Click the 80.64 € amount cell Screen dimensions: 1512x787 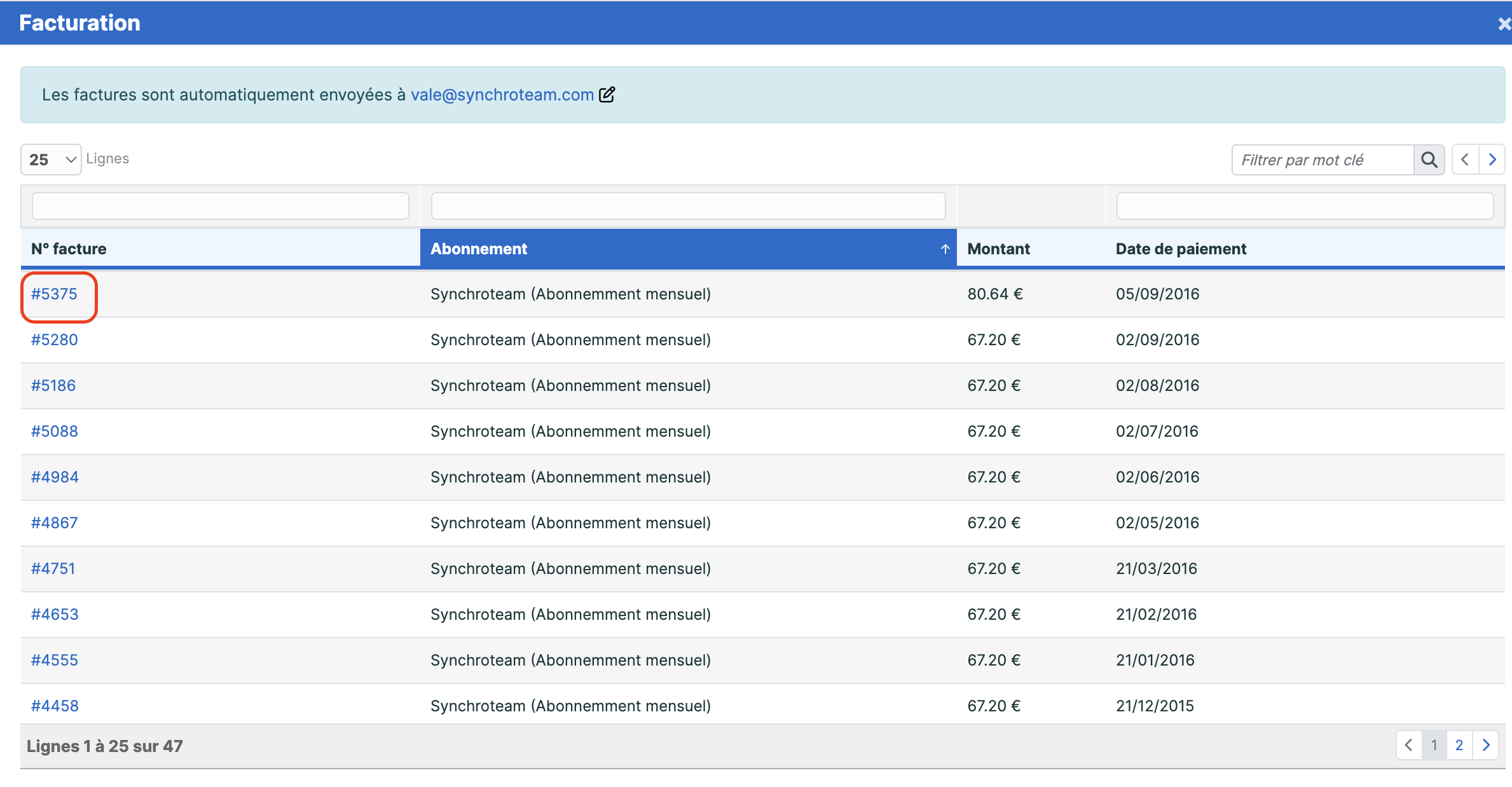995,294
